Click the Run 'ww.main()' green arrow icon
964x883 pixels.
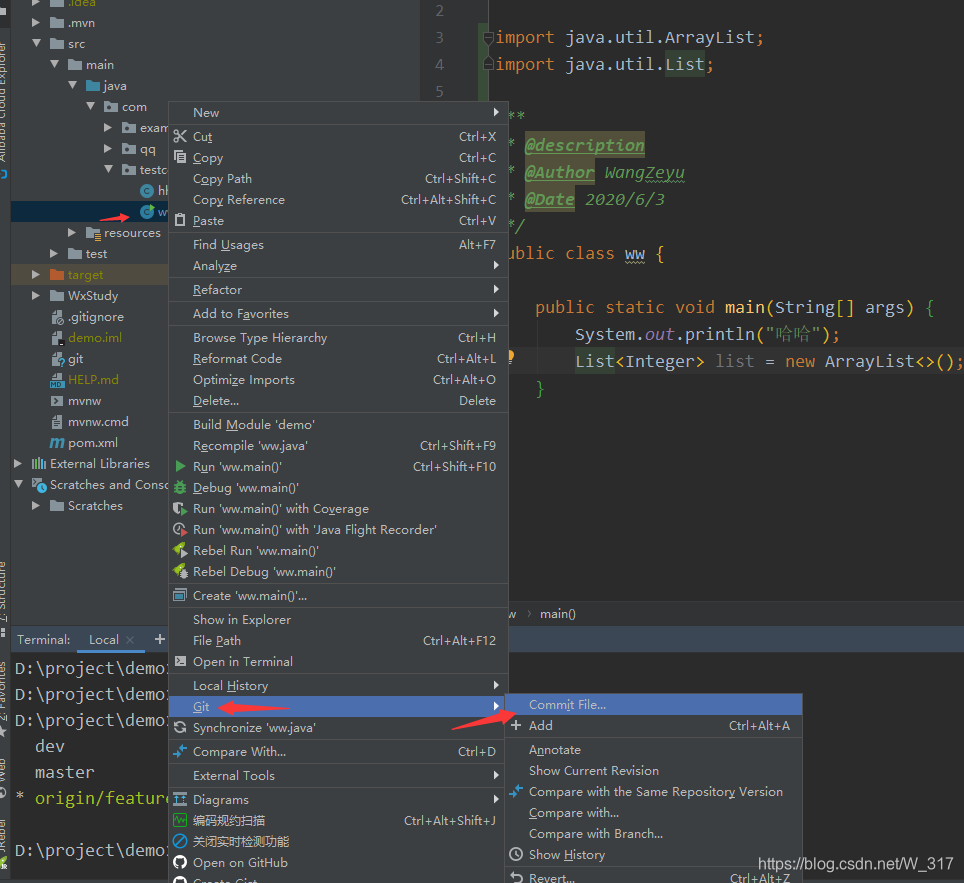(x=182, y=466)
